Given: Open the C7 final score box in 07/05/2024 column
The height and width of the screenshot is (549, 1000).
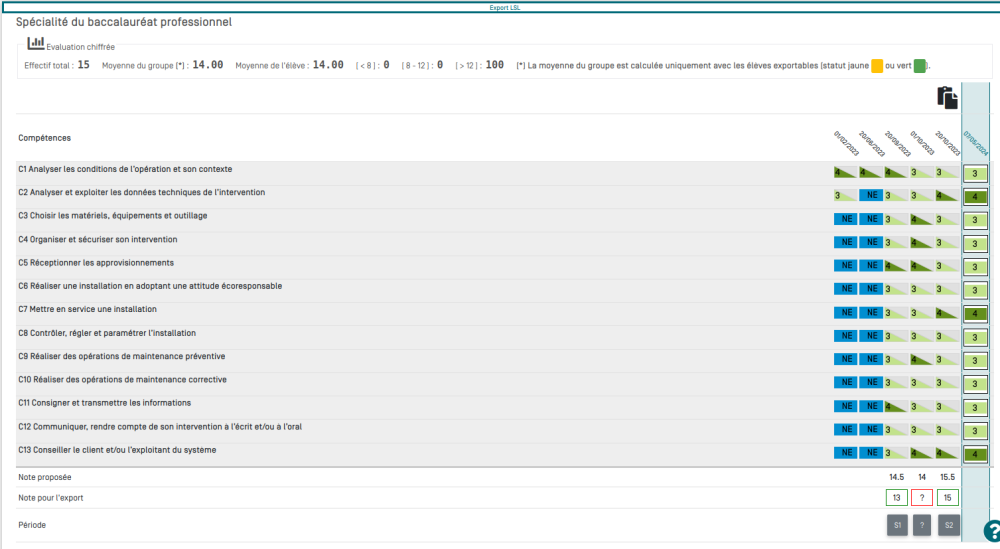Looking at the screenshot, I should [974, 314].
